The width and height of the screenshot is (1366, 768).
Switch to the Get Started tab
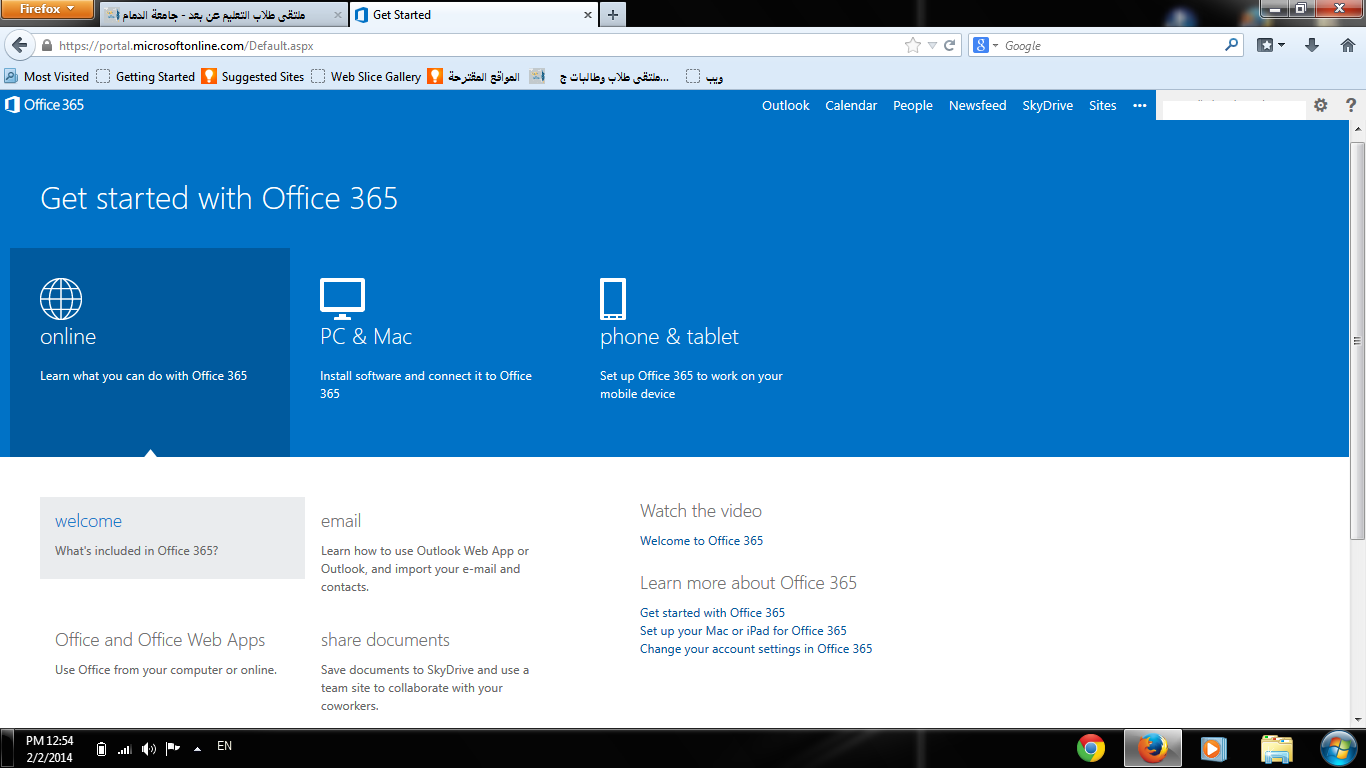(x=474, y=15)
